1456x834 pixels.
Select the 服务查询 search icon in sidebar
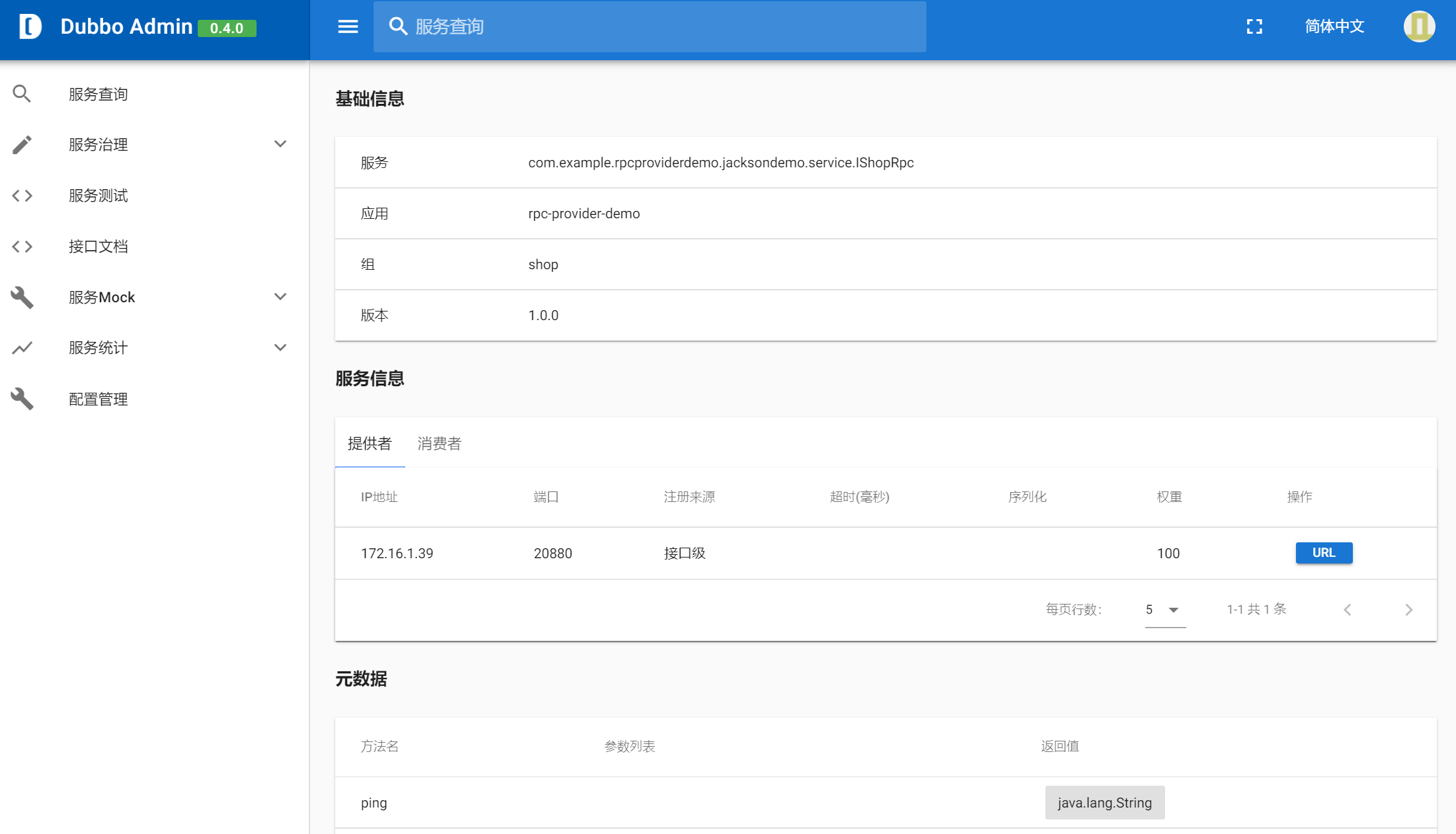tap(22, 93)
